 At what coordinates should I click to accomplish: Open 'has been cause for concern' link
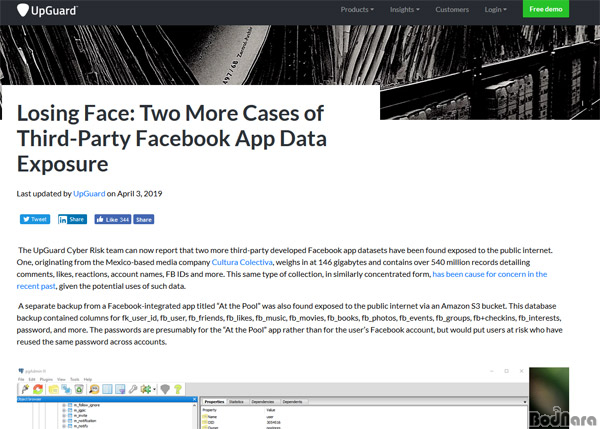pyautogui.click(x=489, y=274)
